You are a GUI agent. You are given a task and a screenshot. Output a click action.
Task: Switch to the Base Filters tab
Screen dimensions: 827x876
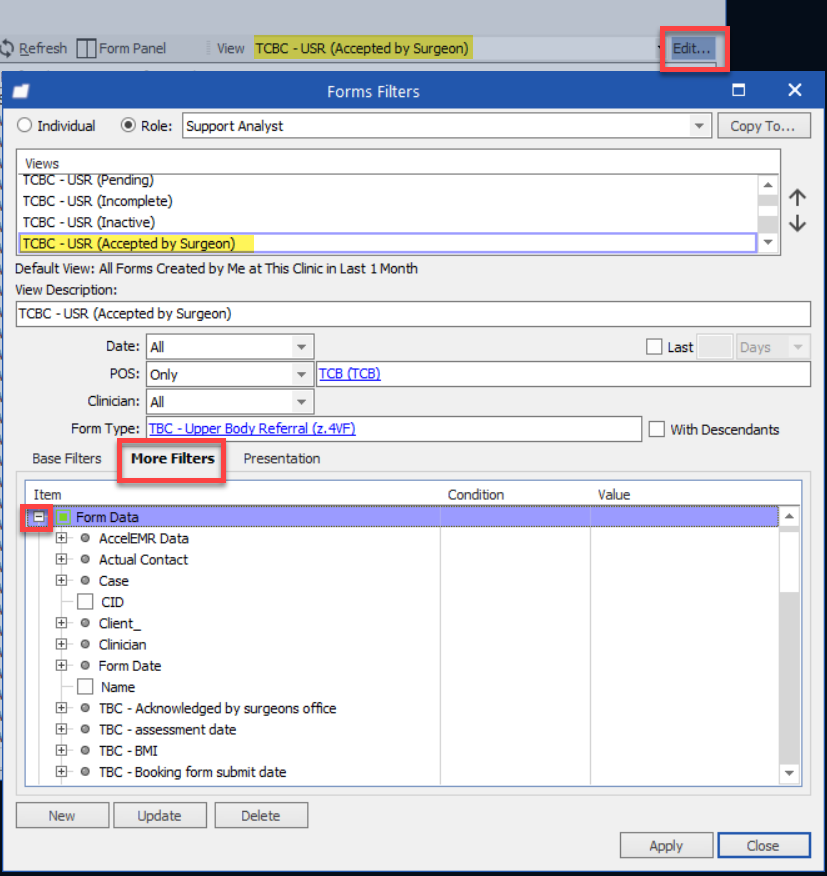(x=66, y=459)
